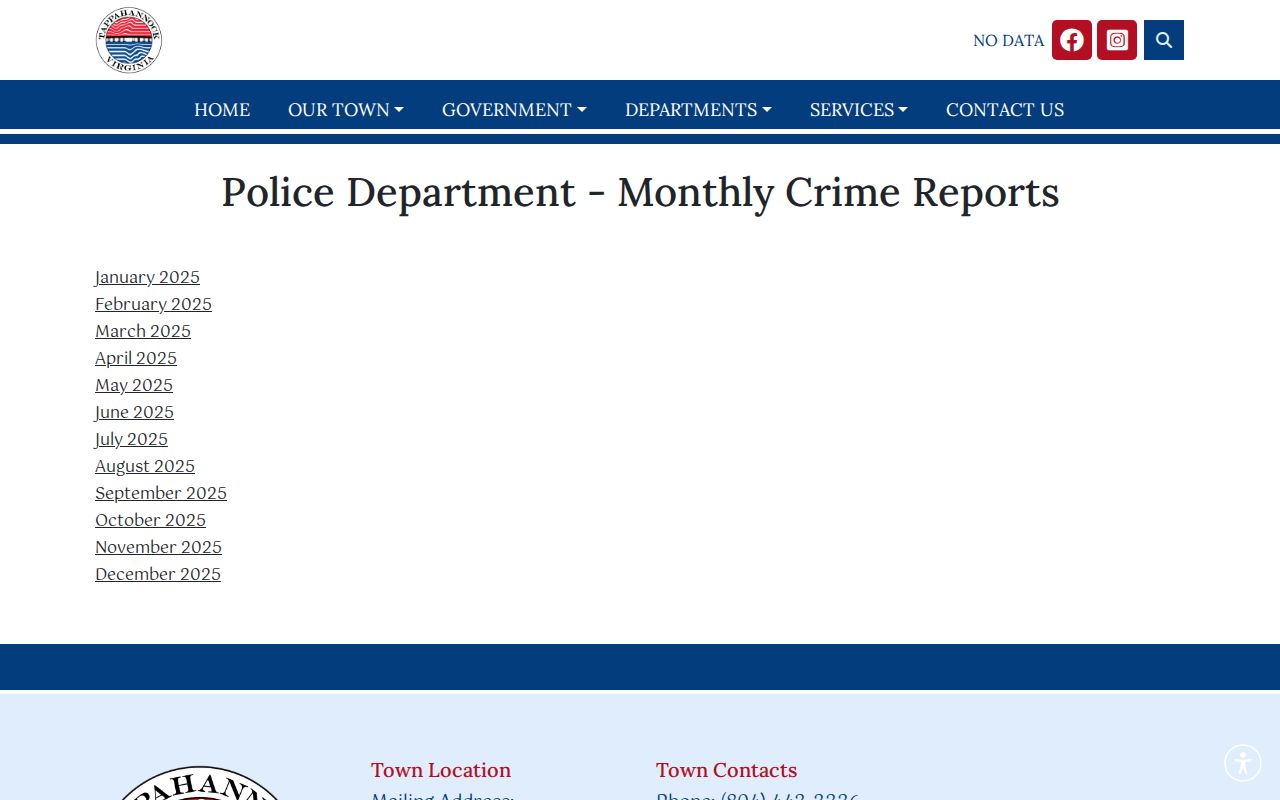
Task: Expand the Departments dropdown menu
Action: coord(698,110)
